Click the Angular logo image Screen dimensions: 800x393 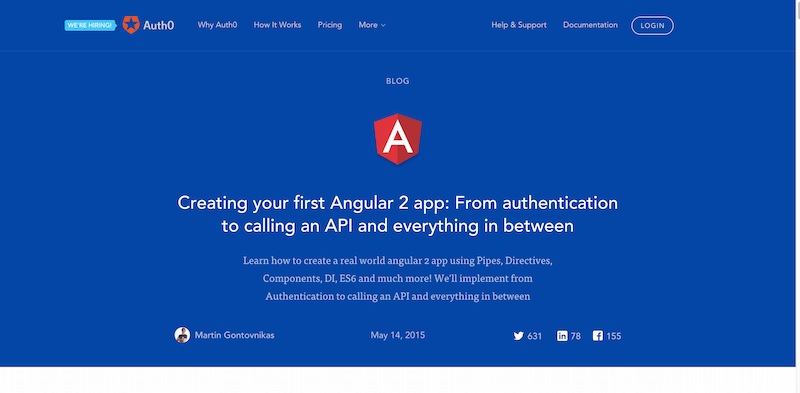[x=398, y=139]
